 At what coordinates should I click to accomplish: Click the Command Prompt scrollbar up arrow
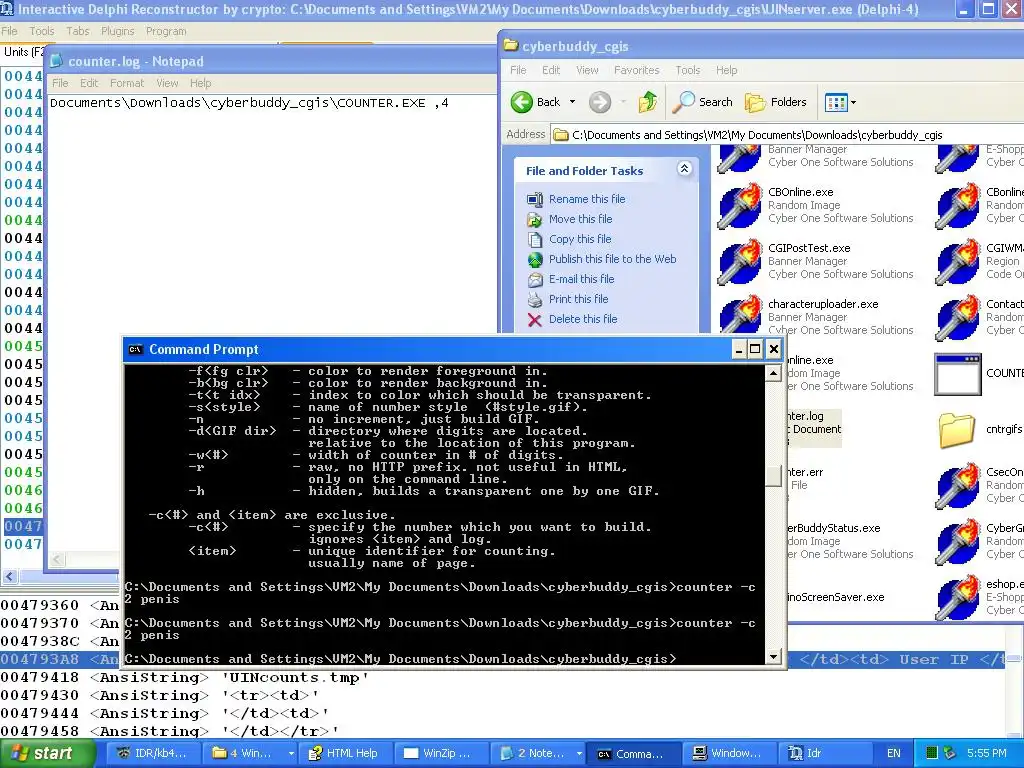[773, 373]
